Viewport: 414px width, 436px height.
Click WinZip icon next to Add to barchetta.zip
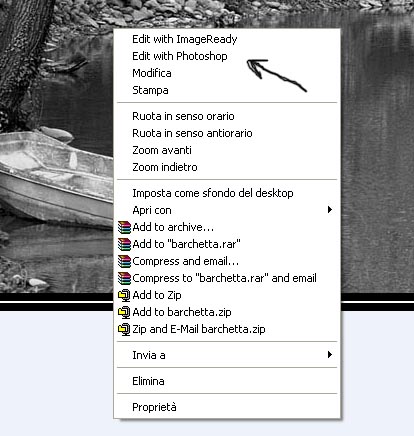124,312
